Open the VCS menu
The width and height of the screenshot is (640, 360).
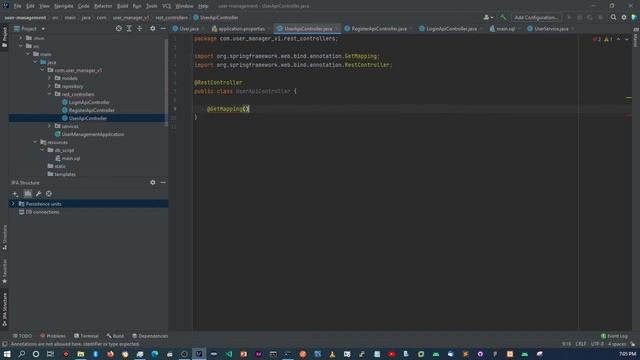(167, 6)
